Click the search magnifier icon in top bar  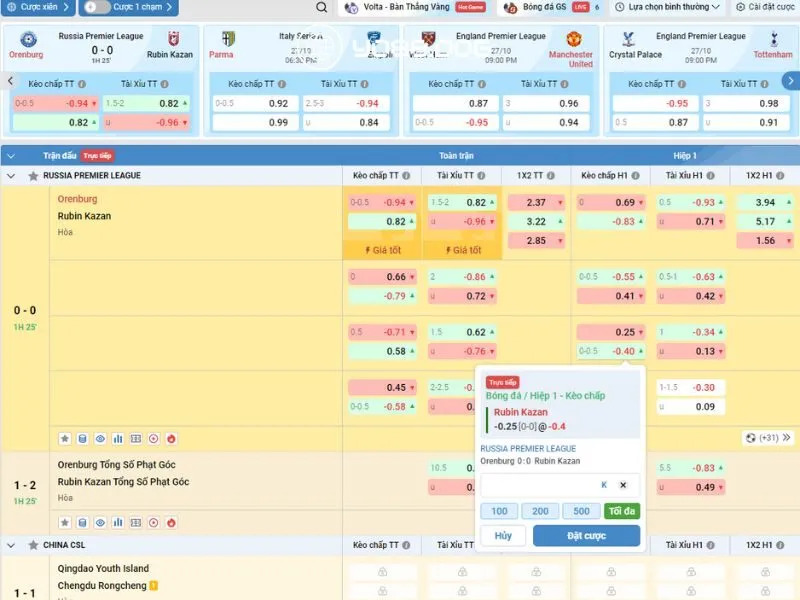click(321, 7)
